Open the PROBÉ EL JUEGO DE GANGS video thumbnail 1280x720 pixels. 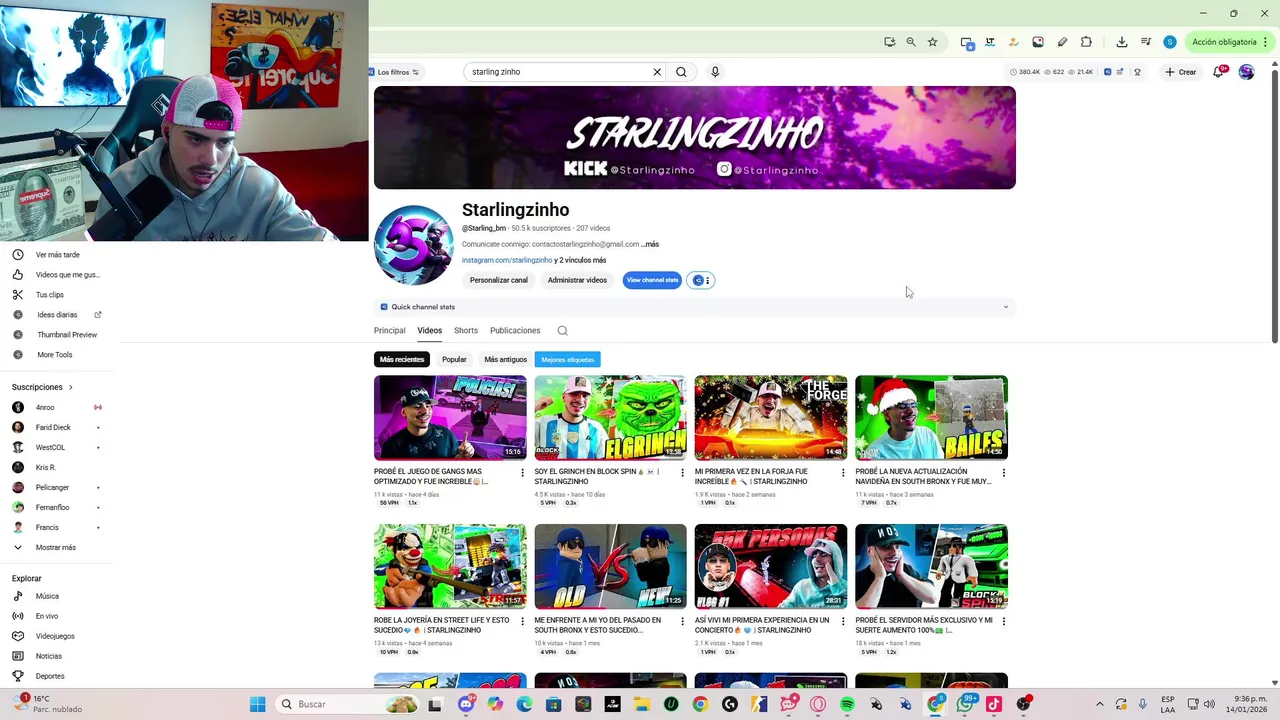pos(450,417)
